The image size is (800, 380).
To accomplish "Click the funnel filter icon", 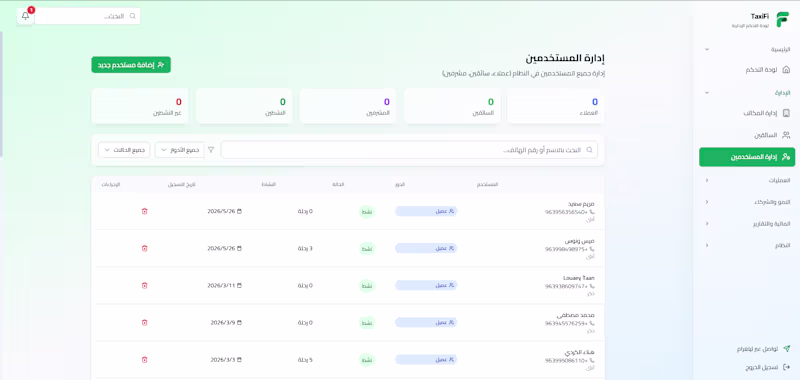I will click(211, 150).
